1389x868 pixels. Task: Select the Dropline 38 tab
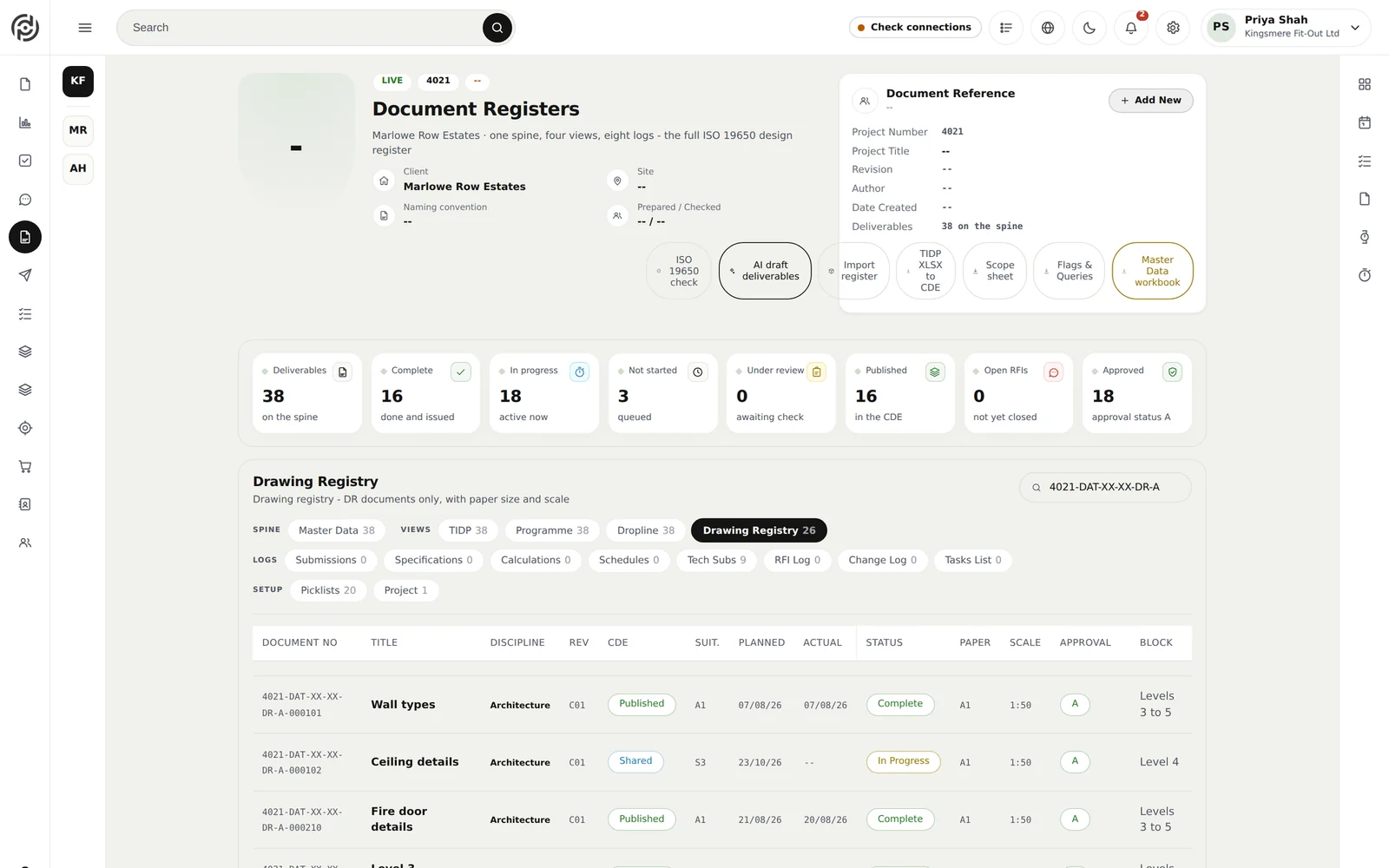click(x=646, y=530)
